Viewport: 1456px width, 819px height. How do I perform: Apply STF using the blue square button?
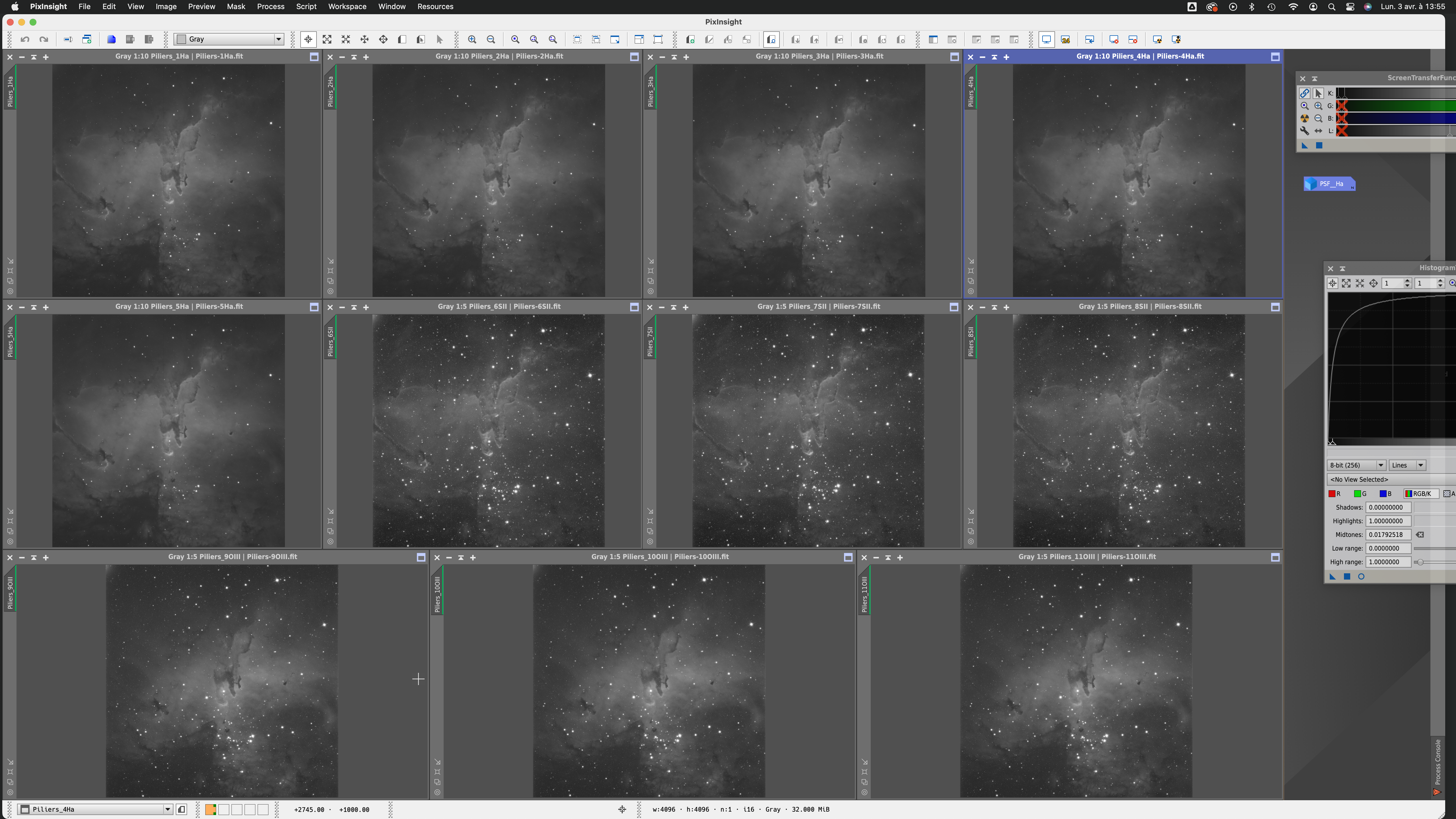[1319, 146]
